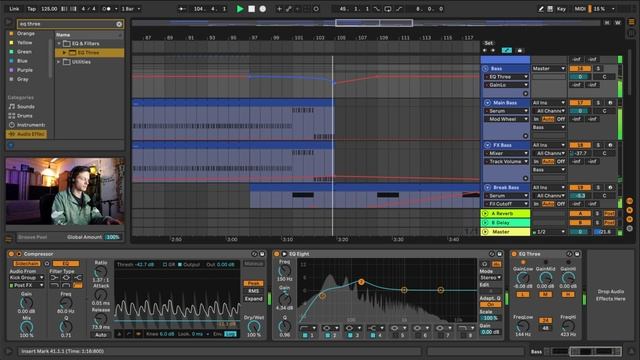Clear the 'eq three' browser search
This screenshot has width=640, height=360.
[x=119, y=24]
